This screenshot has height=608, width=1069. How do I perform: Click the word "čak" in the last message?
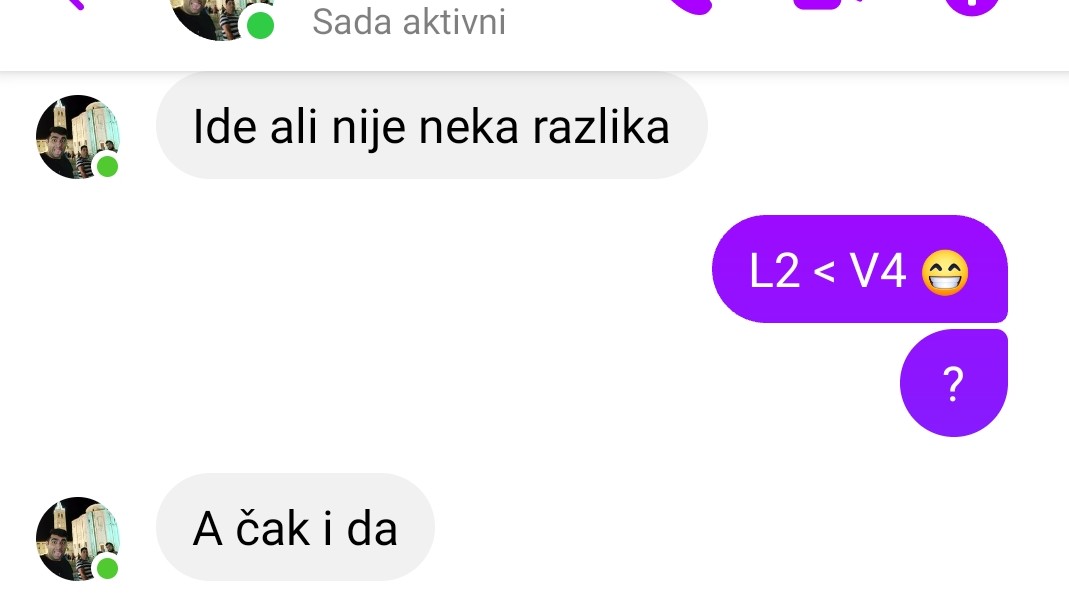pos(273,528)
